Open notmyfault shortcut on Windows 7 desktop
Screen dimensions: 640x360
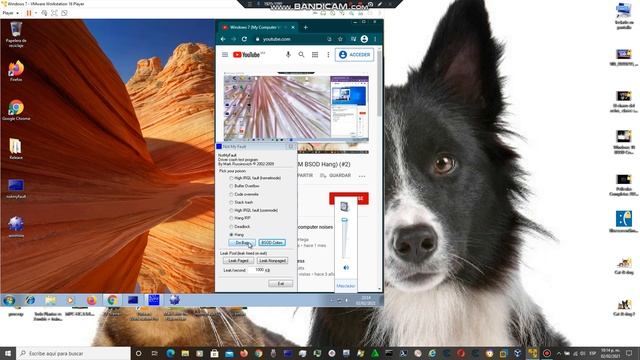click(x=16, y=188)
